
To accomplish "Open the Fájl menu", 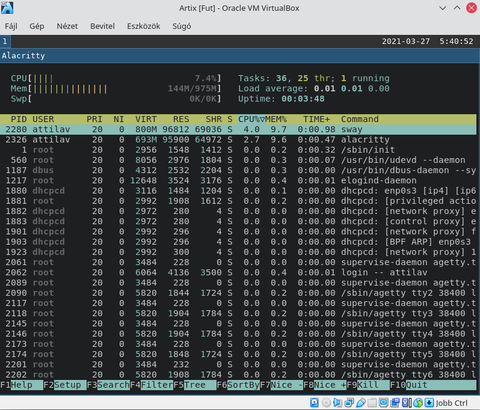I will click(x=11, y=26).
